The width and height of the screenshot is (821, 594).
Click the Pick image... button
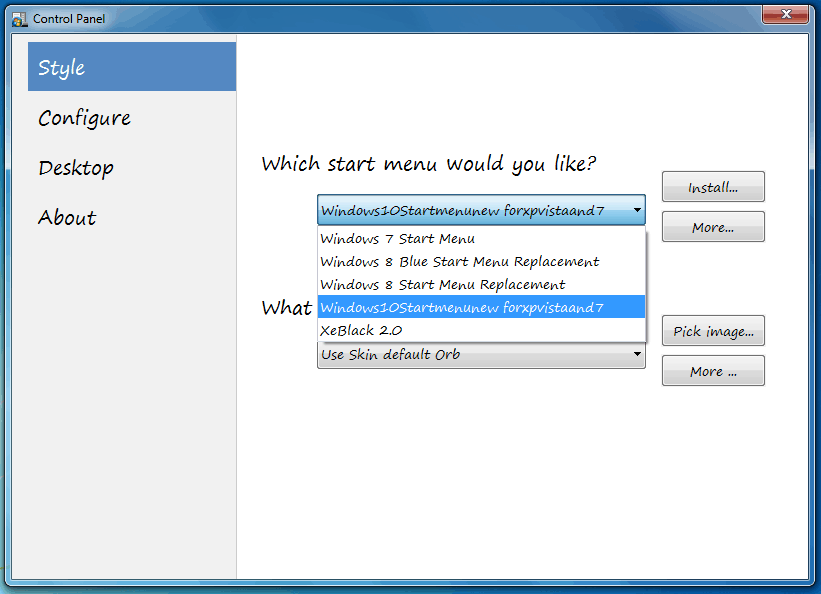click(x=713, y=331)
